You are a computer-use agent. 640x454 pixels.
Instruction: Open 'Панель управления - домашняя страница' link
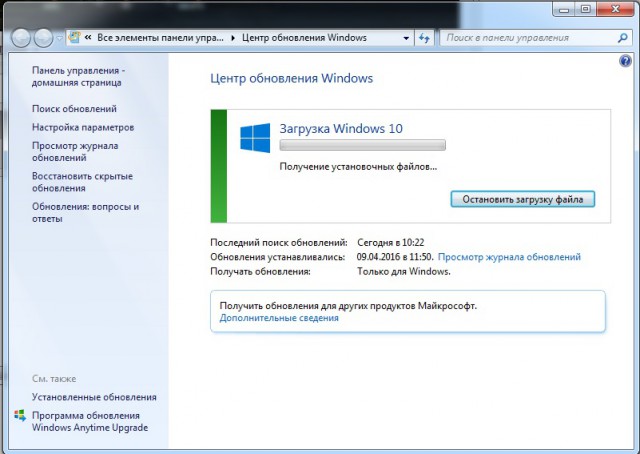tap(78, 76)
